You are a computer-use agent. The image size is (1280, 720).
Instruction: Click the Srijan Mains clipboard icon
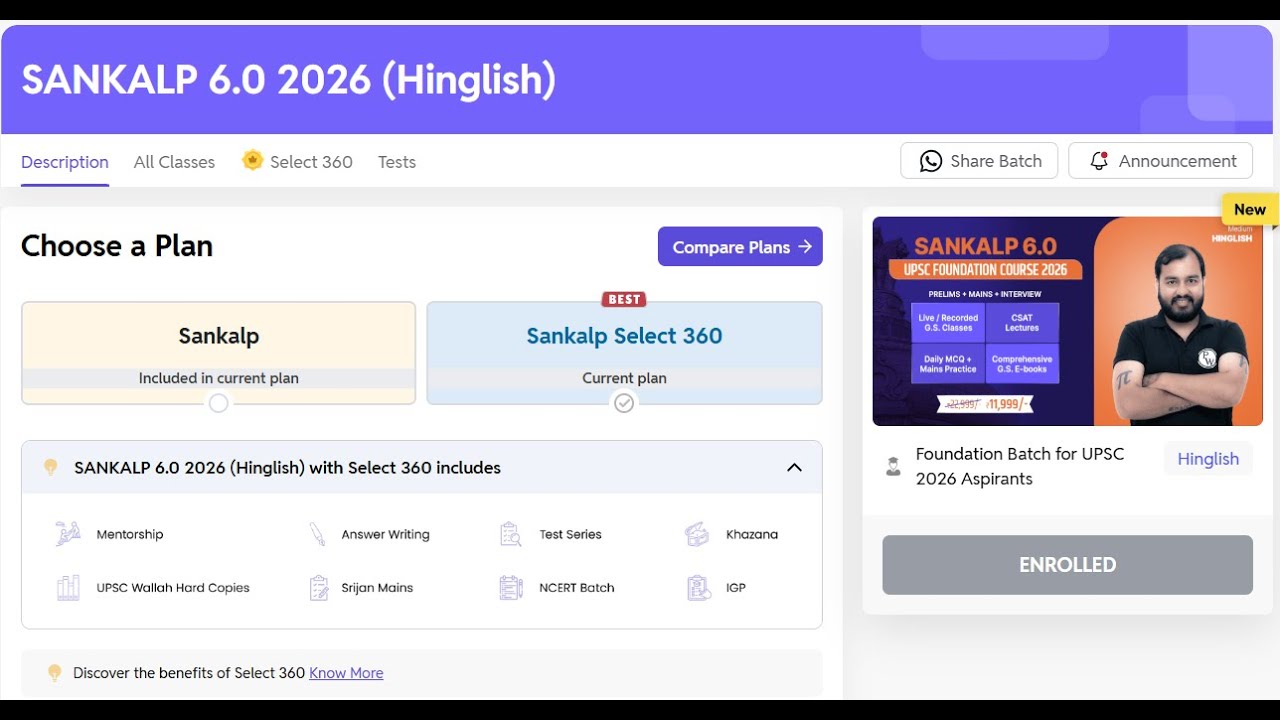tap(319, 588)
